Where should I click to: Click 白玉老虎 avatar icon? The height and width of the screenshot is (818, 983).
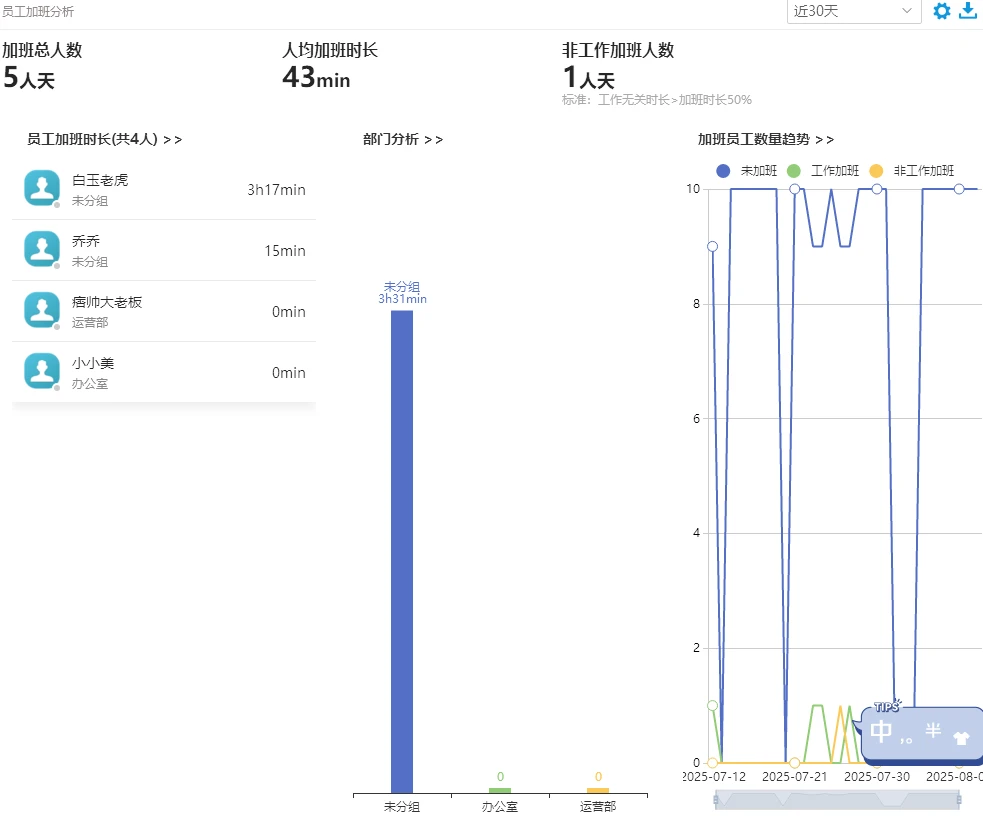(42, 188)
